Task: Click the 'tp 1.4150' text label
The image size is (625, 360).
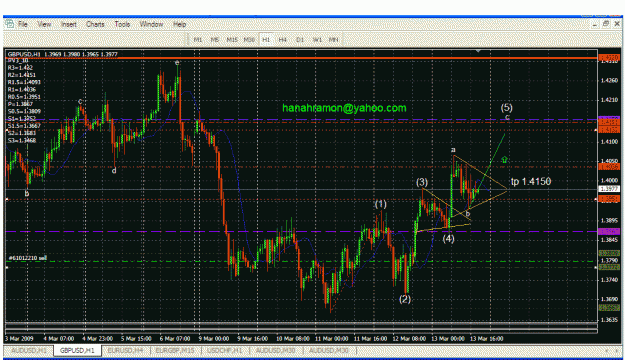Action: tap(531, 181)
